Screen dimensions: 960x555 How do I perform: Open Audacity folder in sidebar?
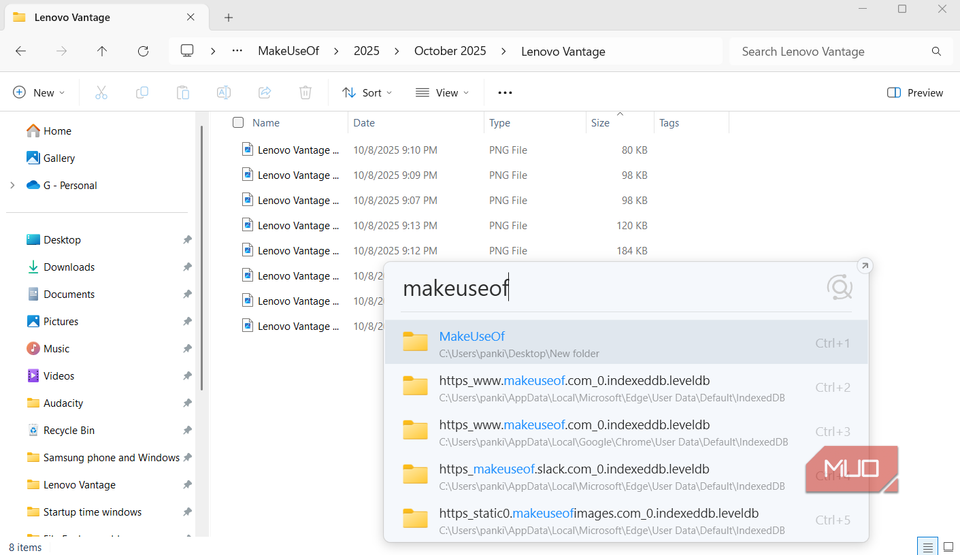point(54,403)
